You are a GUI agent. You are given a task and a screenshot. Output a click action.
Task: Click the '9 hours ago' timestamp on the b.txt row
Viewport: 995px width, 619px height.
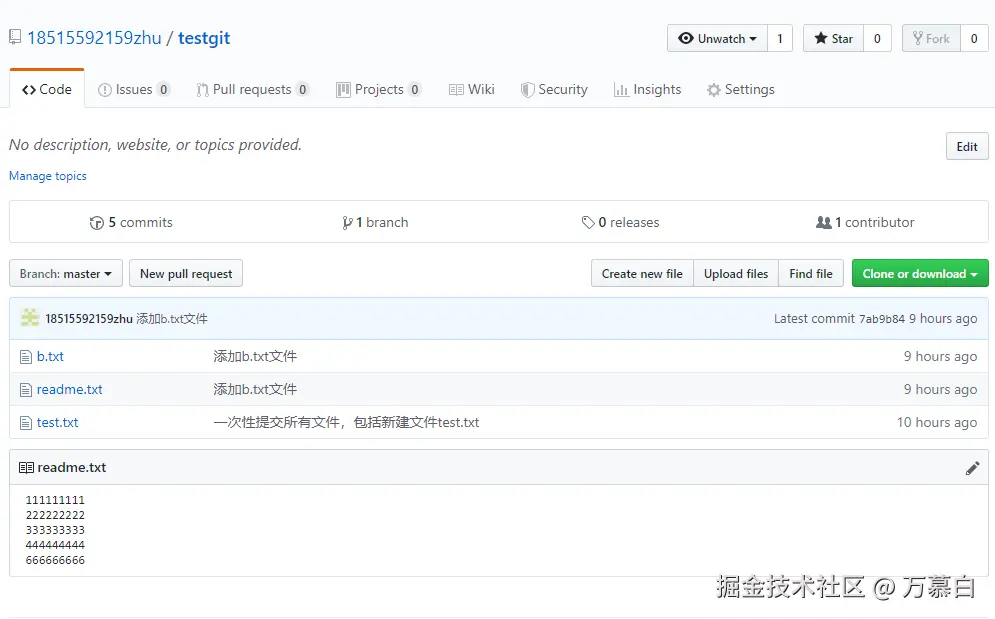click(940, 356)
